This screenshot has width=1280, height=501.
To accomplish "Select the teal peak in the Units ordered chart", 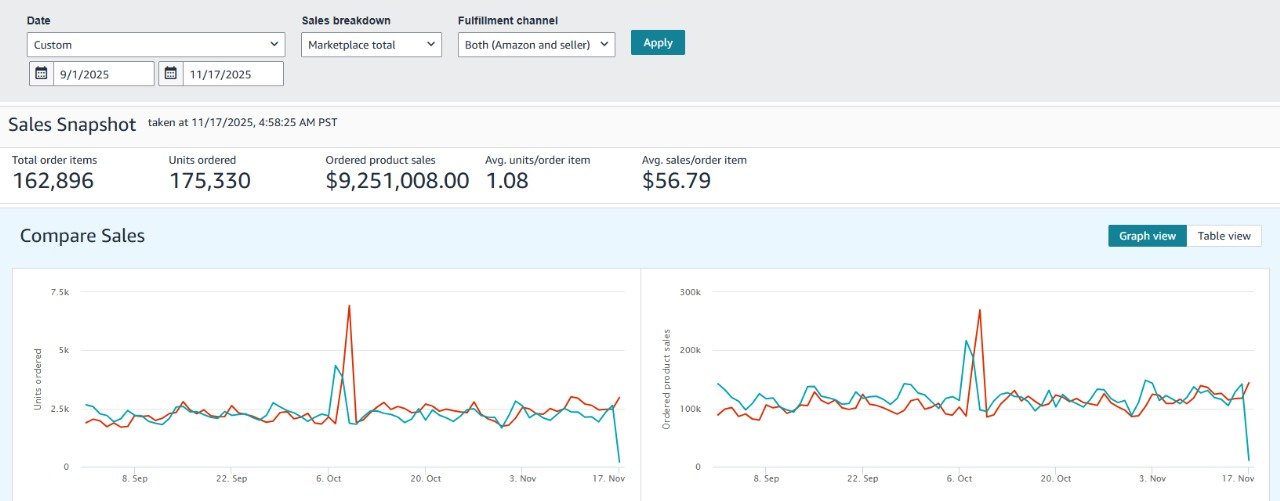I will click(x=336, y=367).
